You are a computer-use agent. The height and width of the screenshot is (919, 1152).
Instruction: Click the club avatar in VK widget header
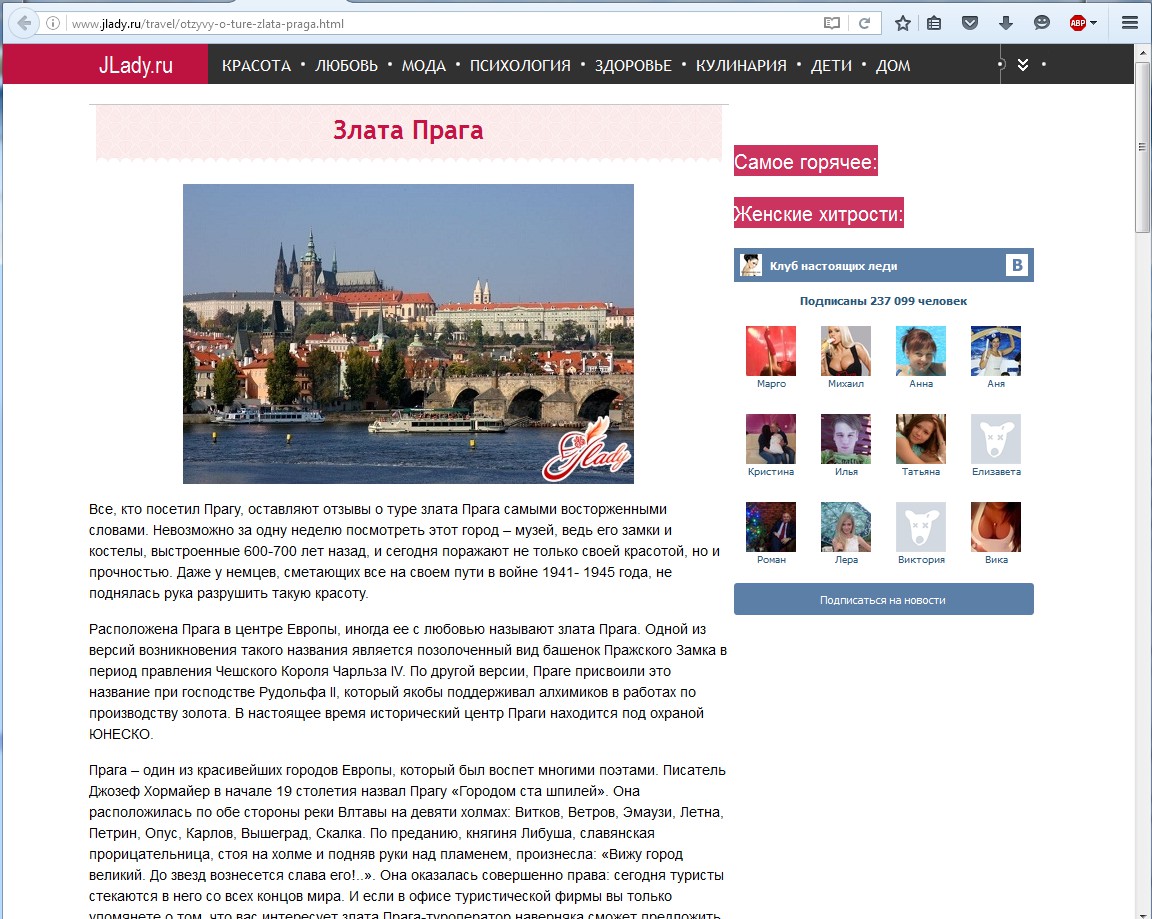pyautogui.click(x=751, y=265)
